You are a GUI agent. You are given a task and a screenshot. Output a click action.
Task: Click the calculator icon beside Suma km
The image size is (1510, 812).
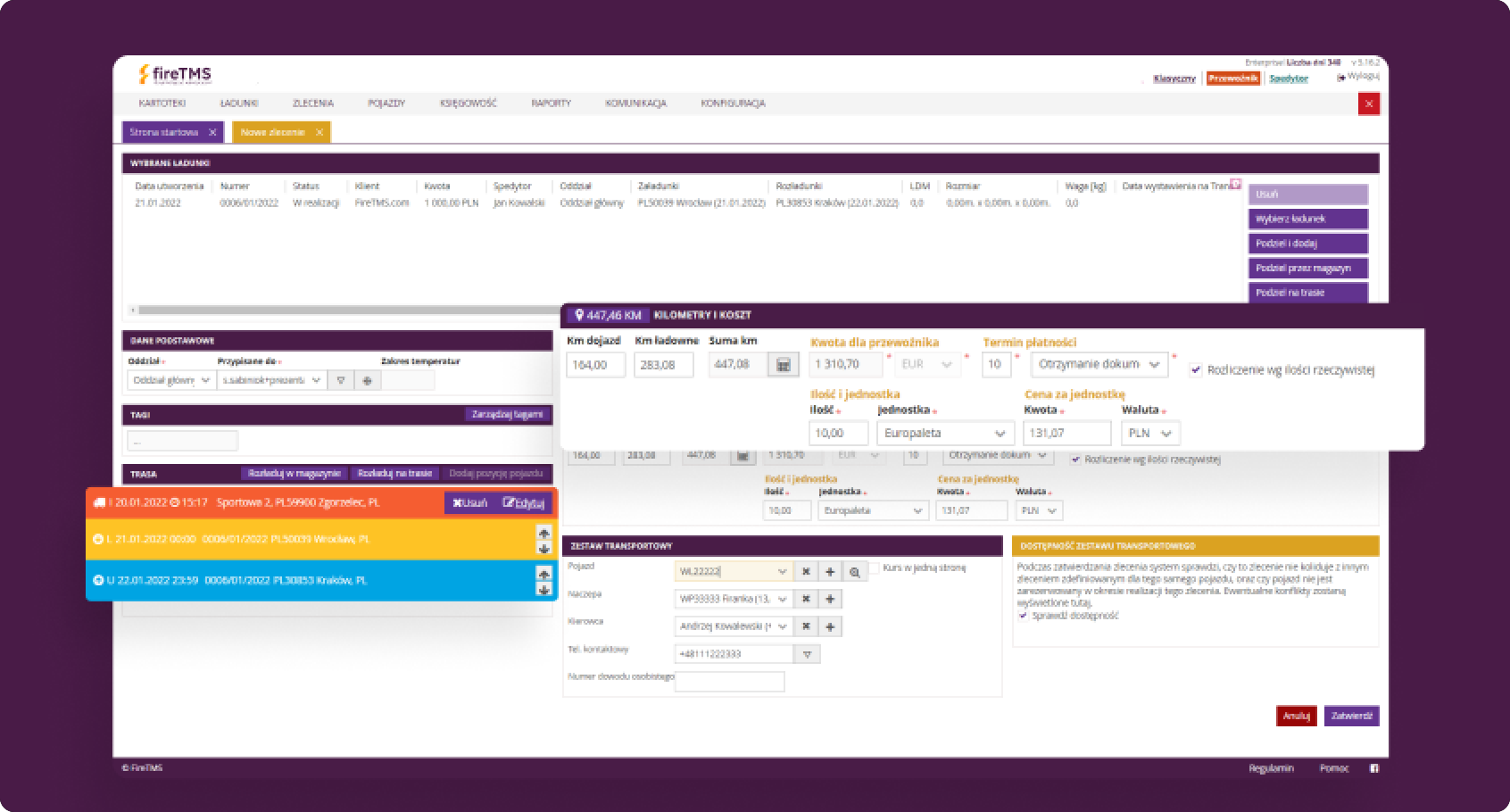[783, 365]
